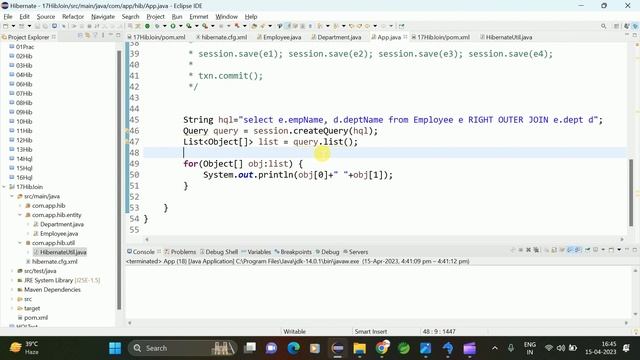Open File Explorer from taskbar

[x=360, y=348]
